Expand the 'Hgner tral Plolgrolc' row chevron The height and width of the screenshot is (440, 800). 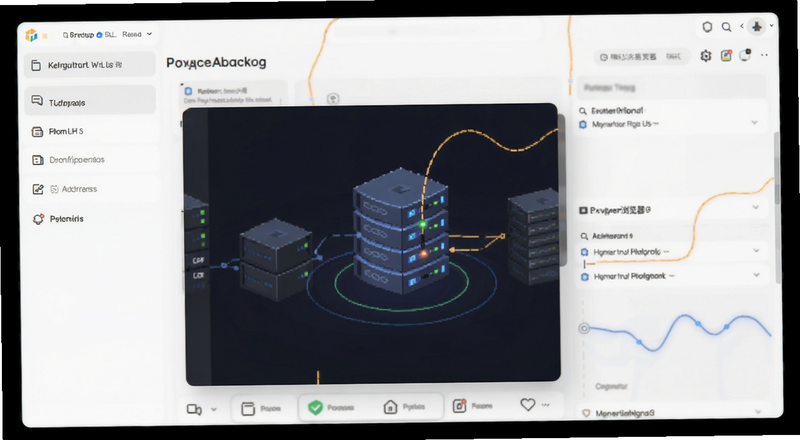757,250
